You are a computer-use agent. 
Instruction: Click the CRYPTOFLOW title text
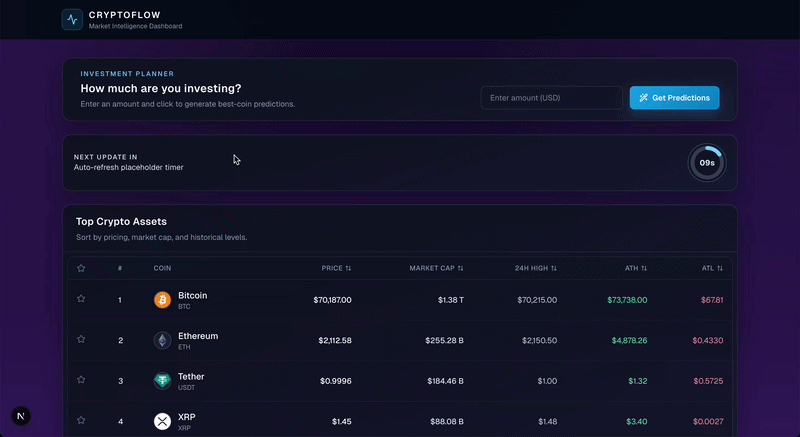[x=124, y=15]
